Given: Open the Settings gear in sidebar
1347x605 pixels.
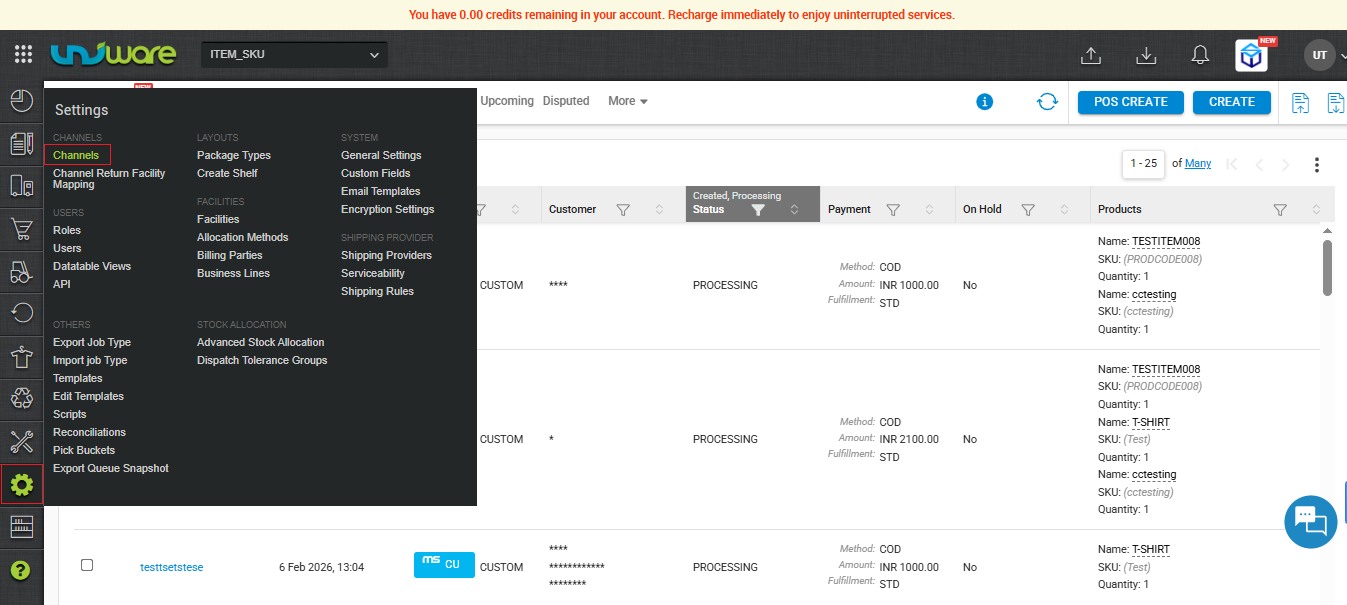Looking at the screenshot, I should coord(21,486).
